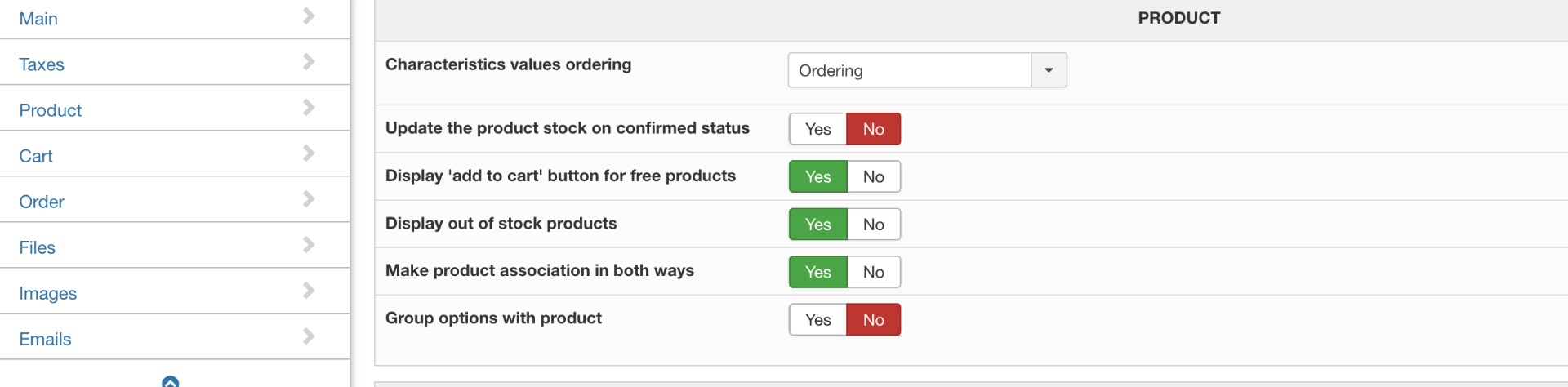This screenshot has width=1568, height=387.
Task: Click the chevron arrow beside Taxes
Action: tap(309, 61)
